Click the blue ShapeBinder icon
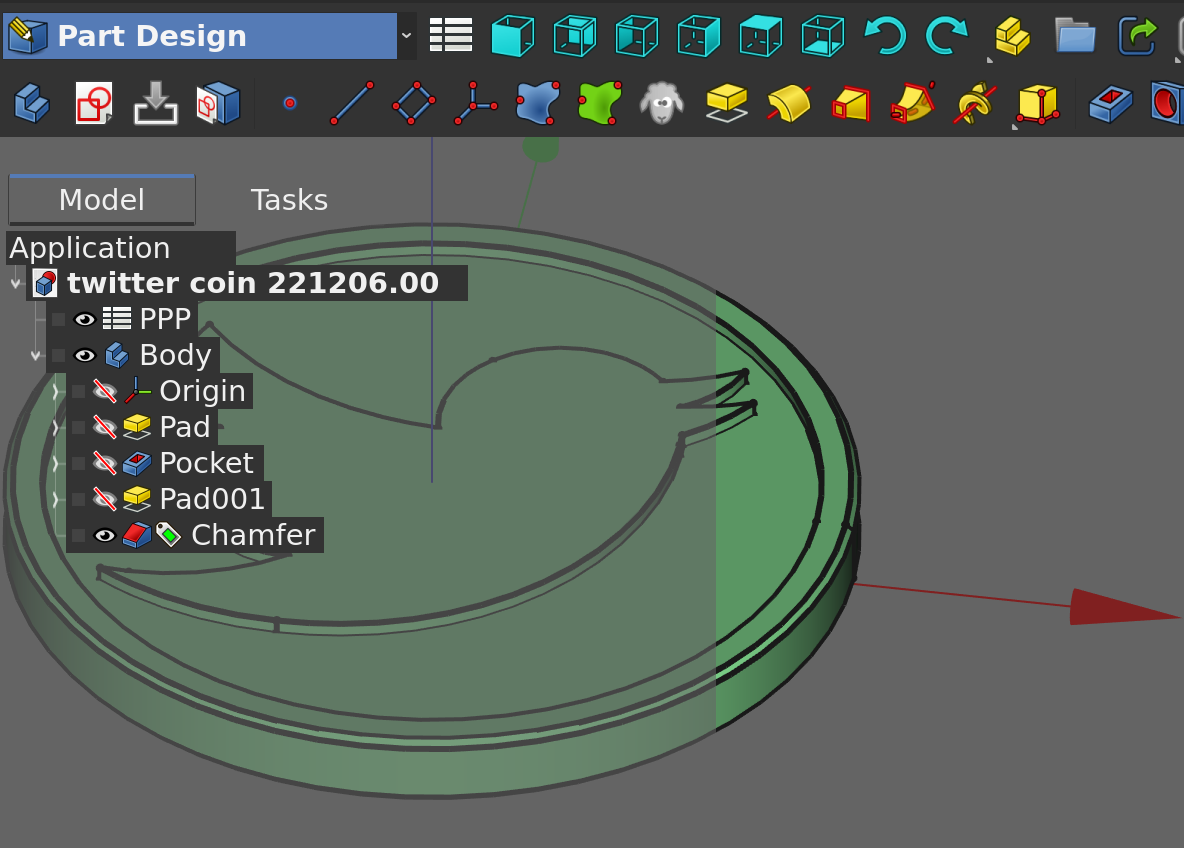The width and height of the screenshot is (1184, 848). tap(538, 103)
